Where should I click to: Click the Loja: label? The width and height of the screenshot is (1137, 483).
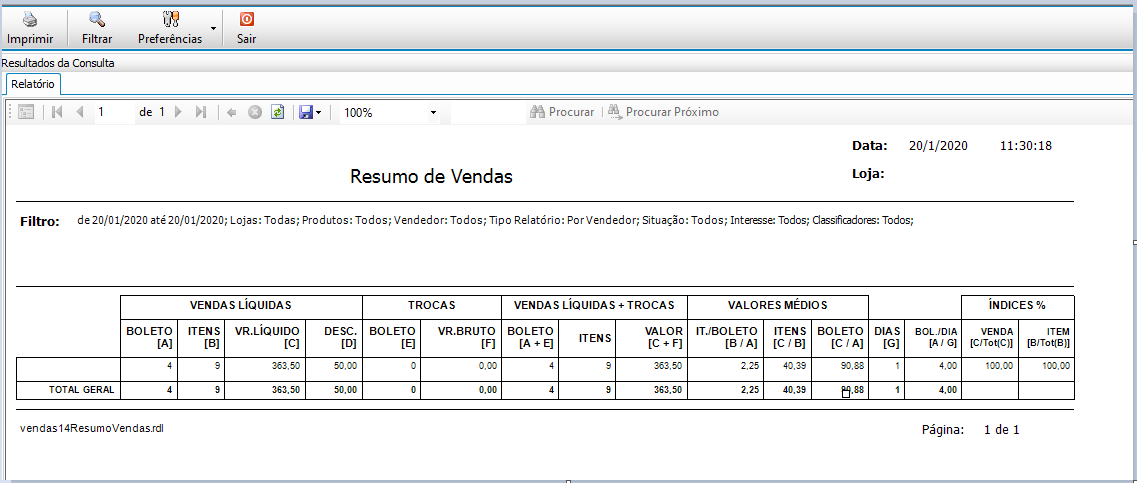(x=868, y=174)
